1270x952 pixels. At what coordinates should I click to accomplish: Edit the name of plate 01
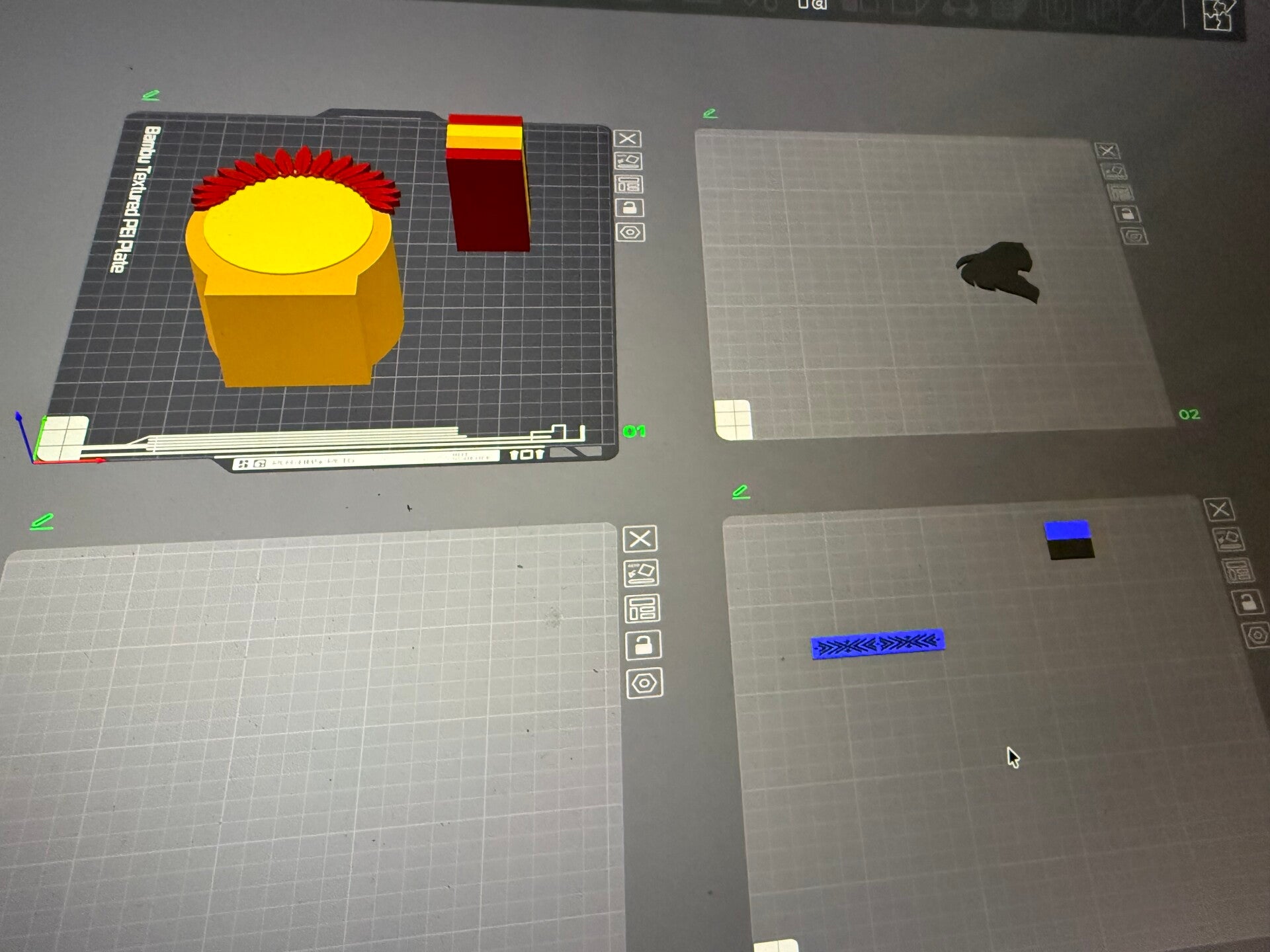coord(151,96)
